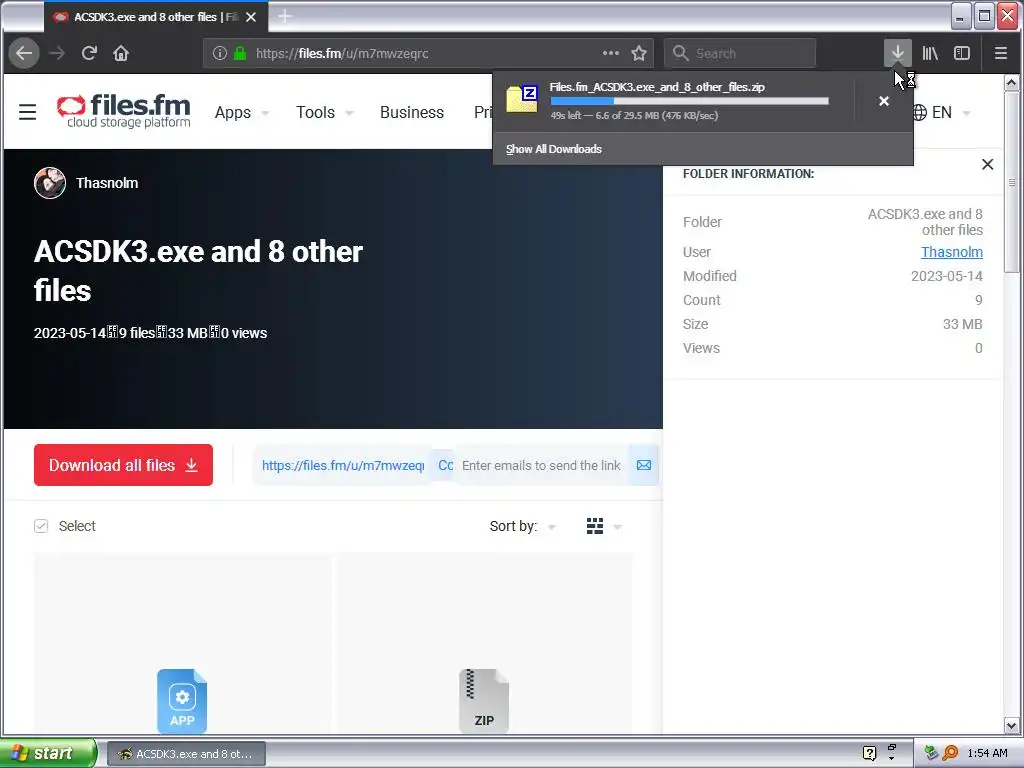Viewport: 1024px width, 768px height.
Task: Click the globe language icon
Action: tap(920, 112)
